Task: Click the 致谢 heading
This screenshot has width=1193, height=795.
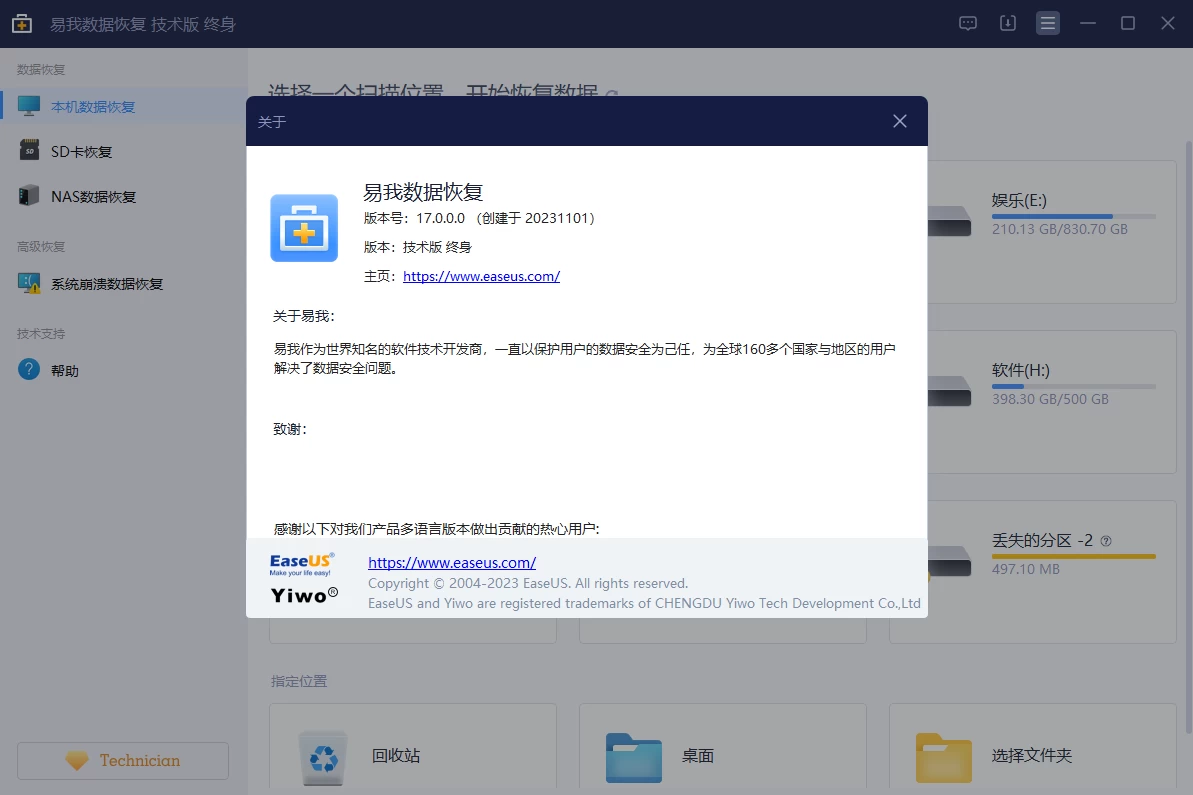Action: point(290,429)
